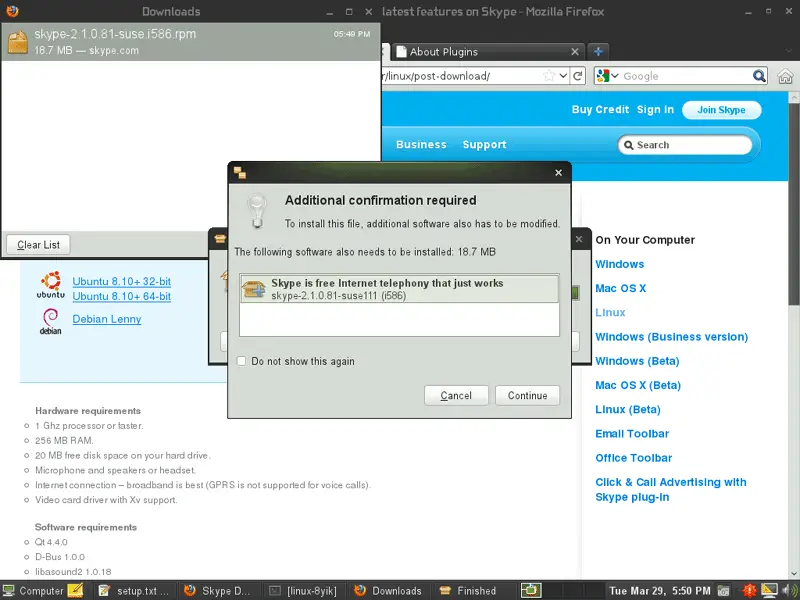Click the network monitor tray icon
This screenshot has width=800, height=600.
pos(769,591)
